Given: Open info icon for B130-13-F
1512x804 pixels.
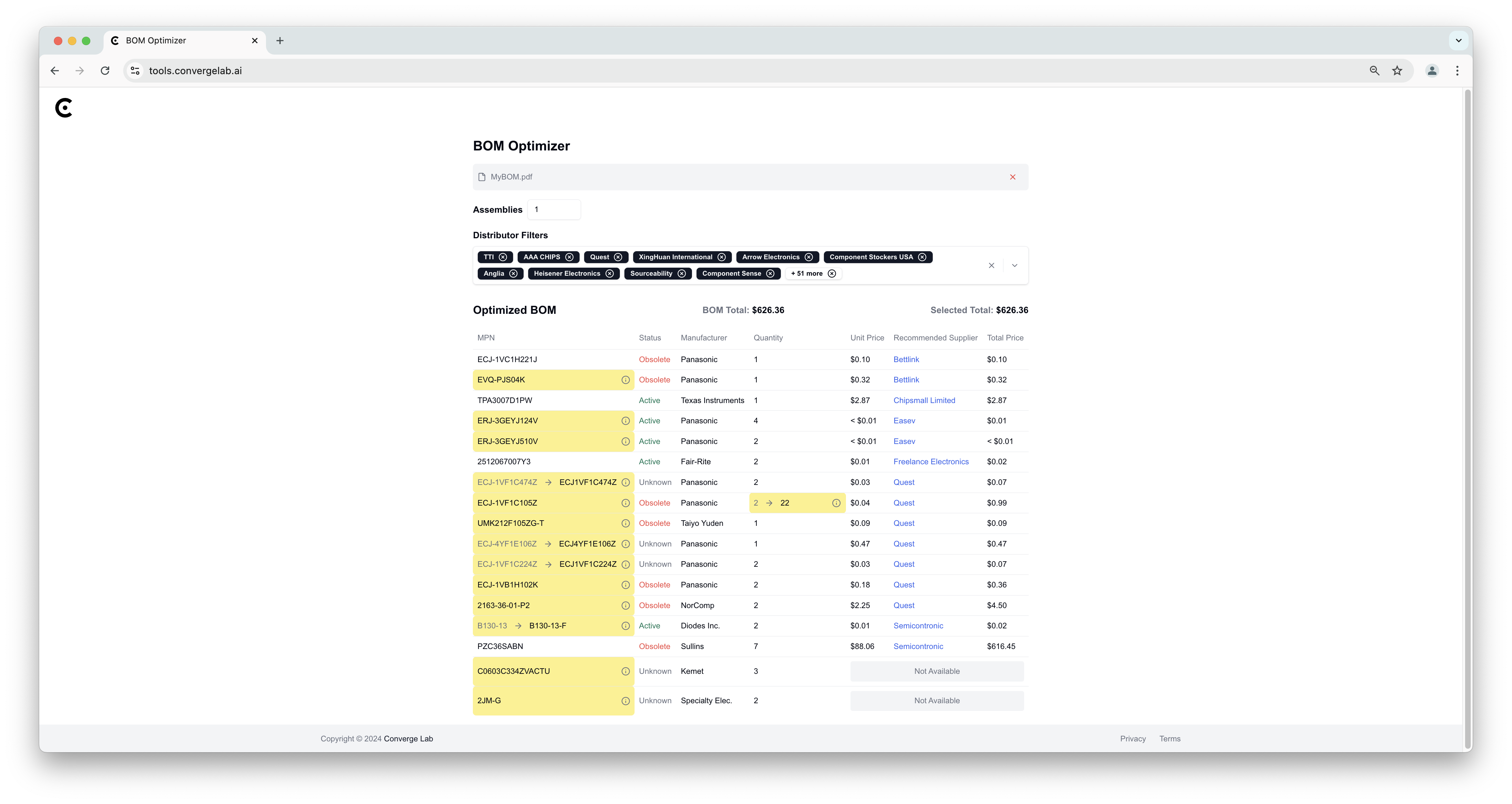Looking at the screenshot, I should [x=626, y=626].
